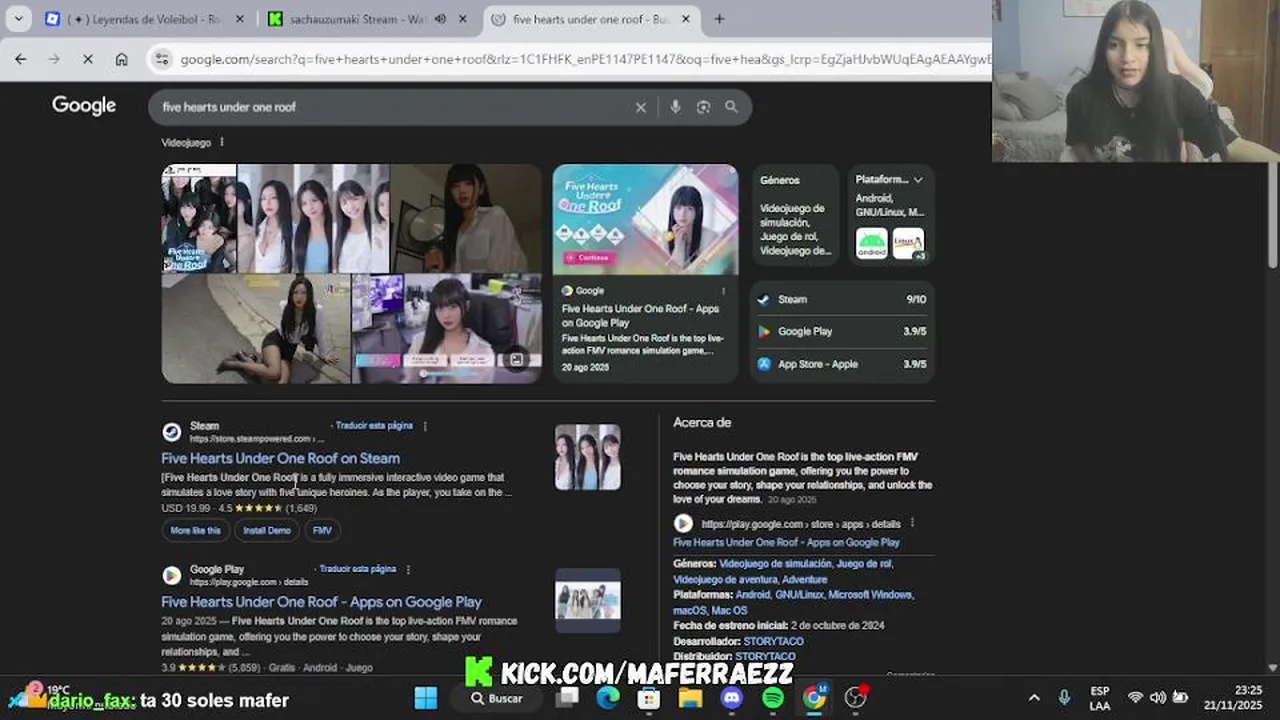Screen dimensions: 1280x720
Task: Open the Acerca de Google Play source link
Action: pos(787,542)
